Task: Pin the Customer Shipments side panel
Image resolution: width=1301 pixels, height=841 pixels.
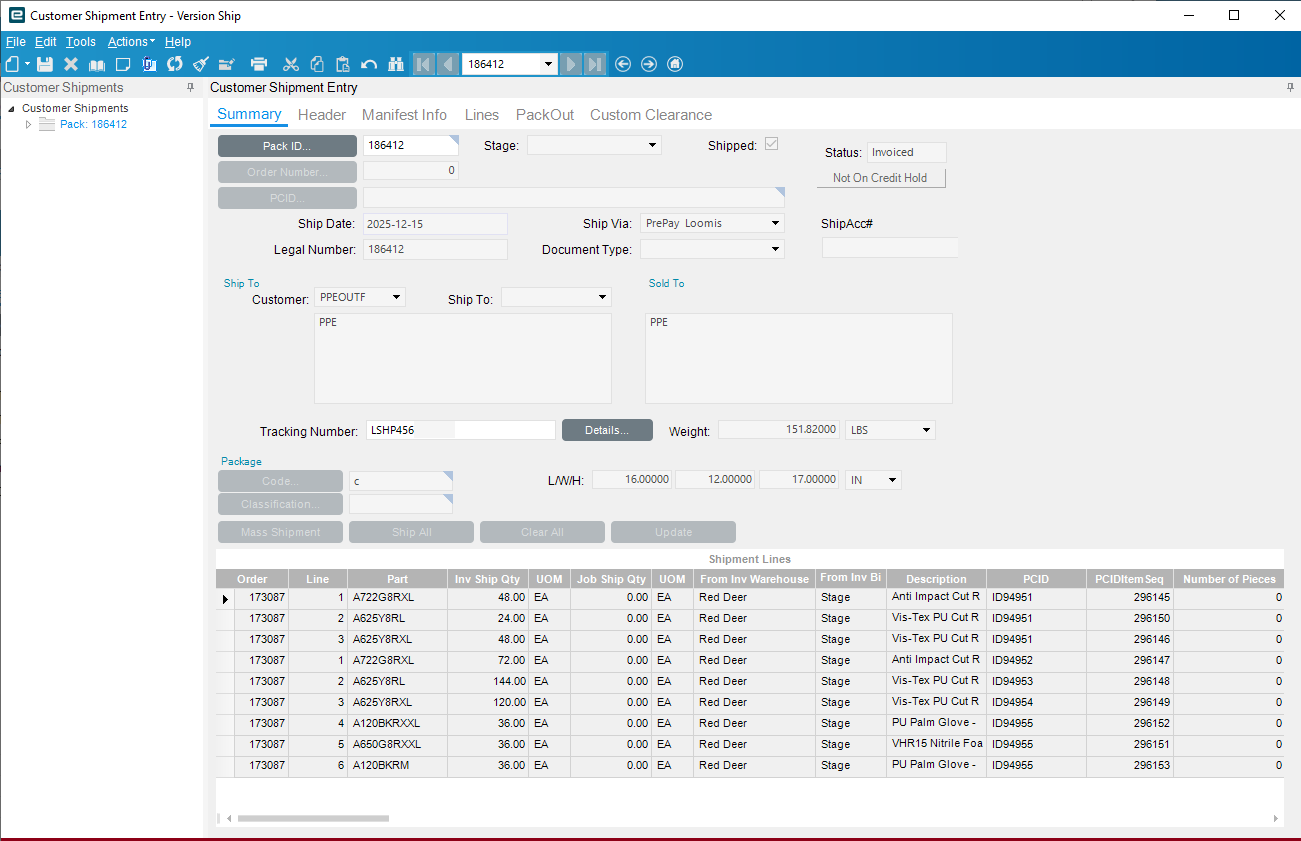Action: tap(191, 88)
